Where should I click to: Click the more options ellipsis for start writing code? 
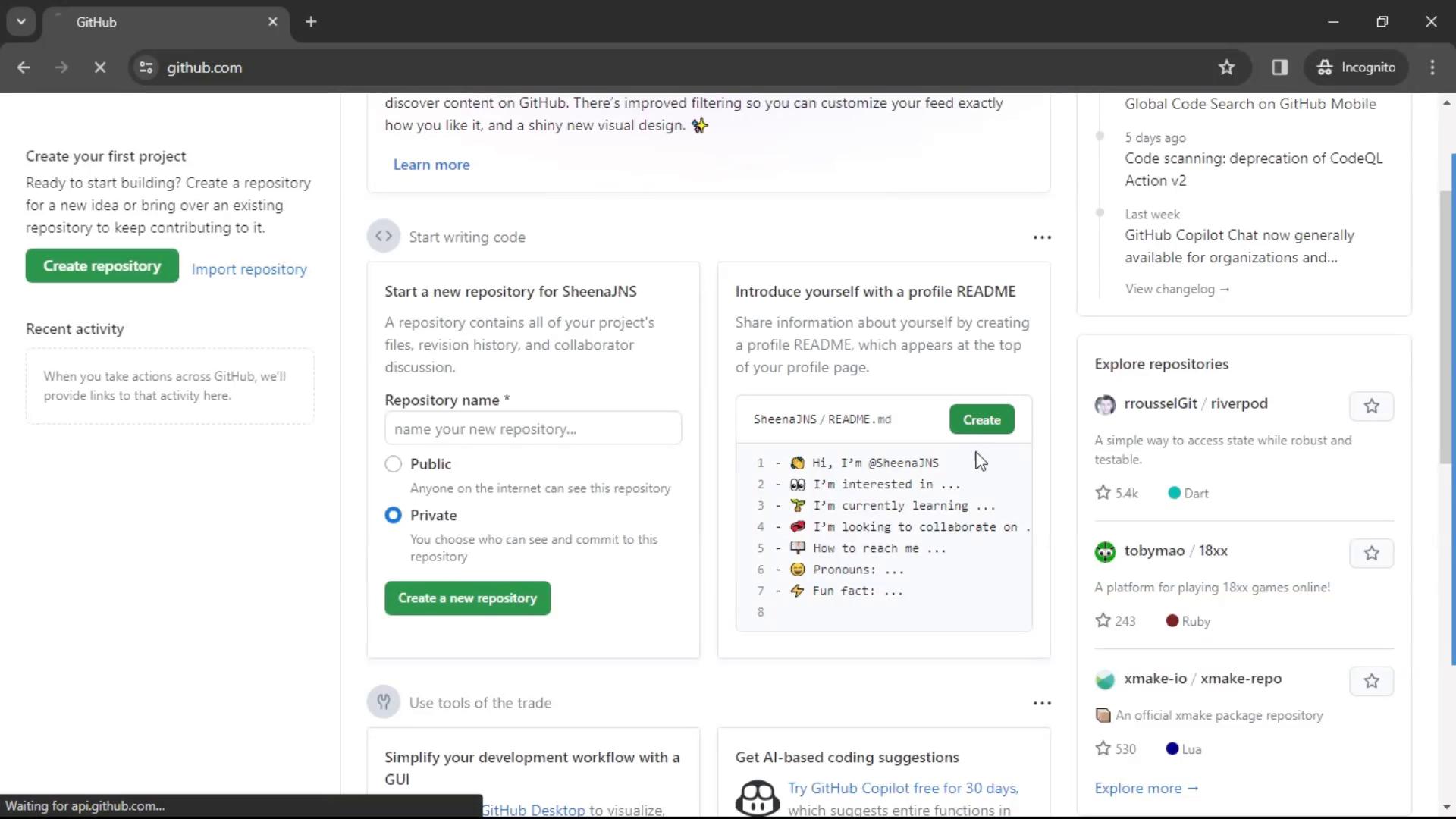1040,237
